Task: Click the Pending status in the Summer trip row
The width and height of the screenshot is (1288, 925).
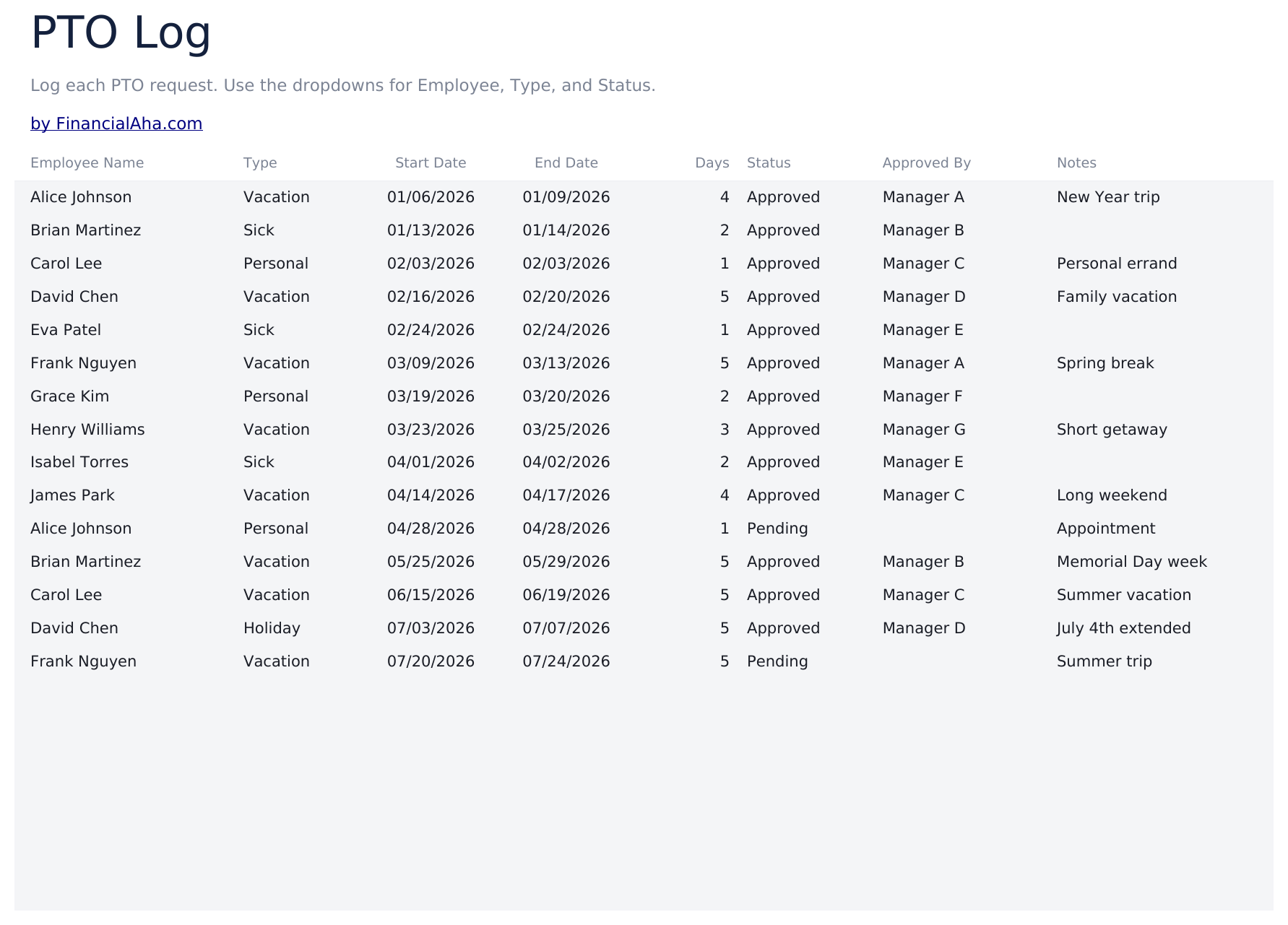Action: [777, 661]
